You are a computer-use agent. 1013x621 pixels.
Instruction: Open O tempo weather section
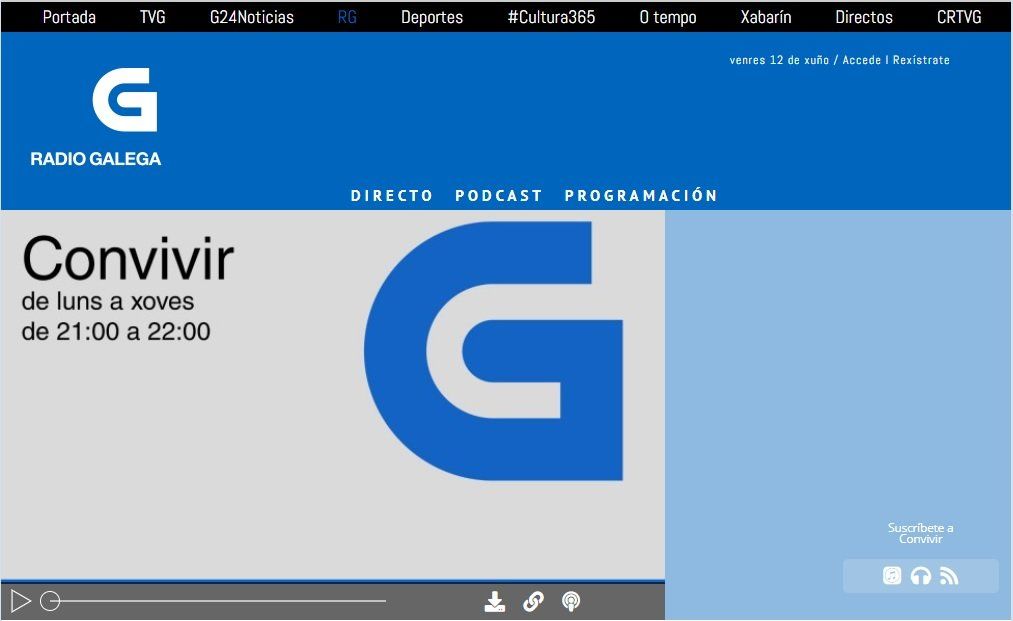tap(668, 17)
